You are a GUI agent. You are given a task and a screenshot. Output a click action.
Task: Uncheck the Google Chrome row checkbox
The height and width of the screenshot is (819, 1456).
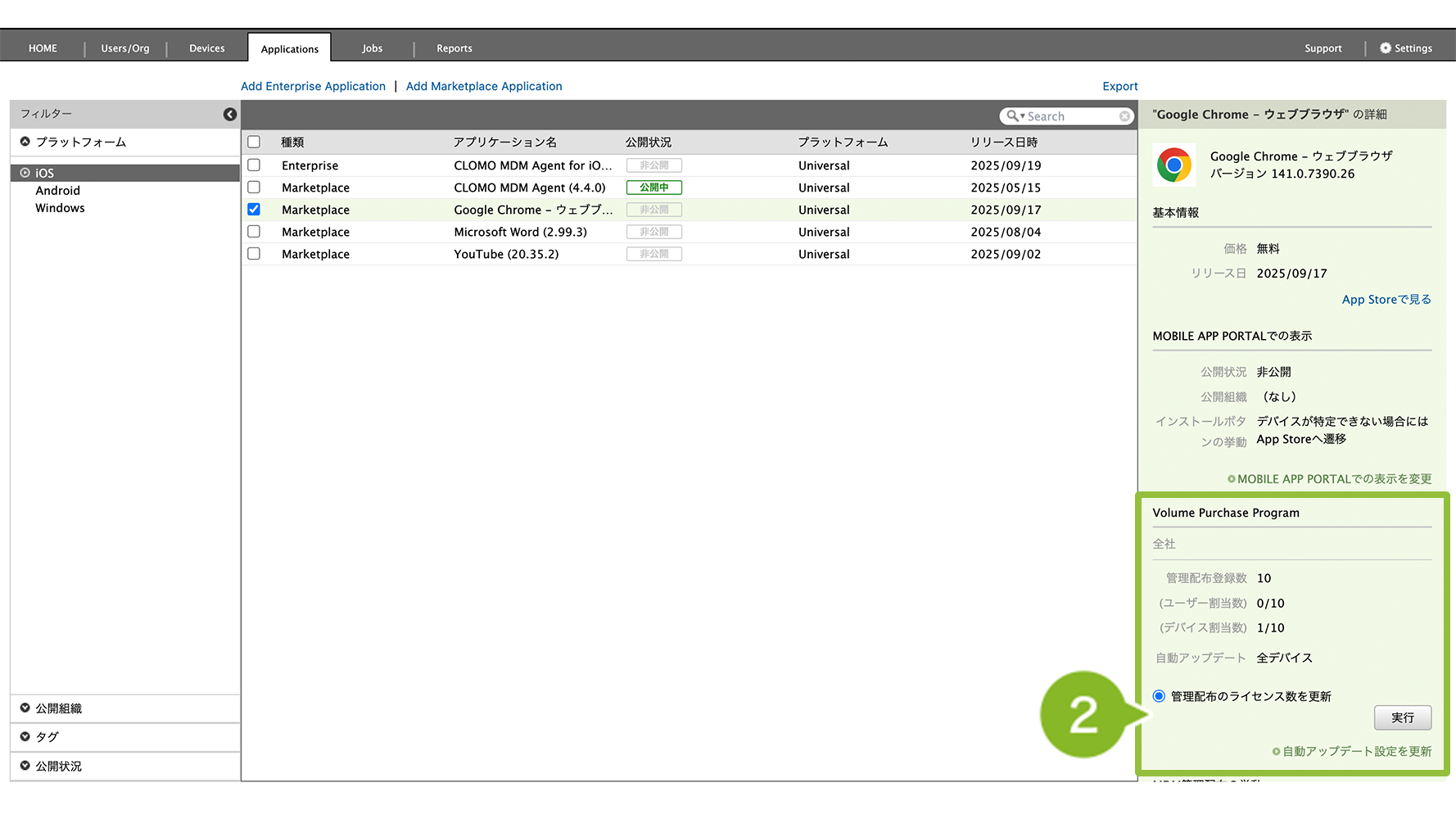click(254, 210)
